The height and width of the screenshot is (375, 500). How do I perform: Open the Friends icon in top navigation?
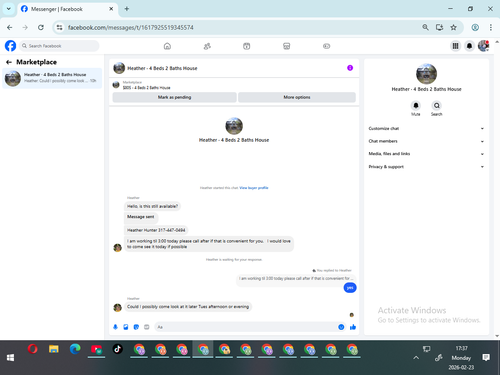(x=207, y=46)
